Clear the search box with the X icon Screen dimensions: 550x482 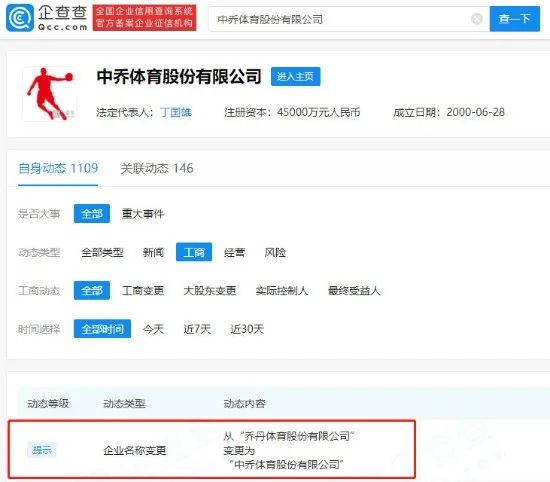pyautogui.click(x=477, y=19)
